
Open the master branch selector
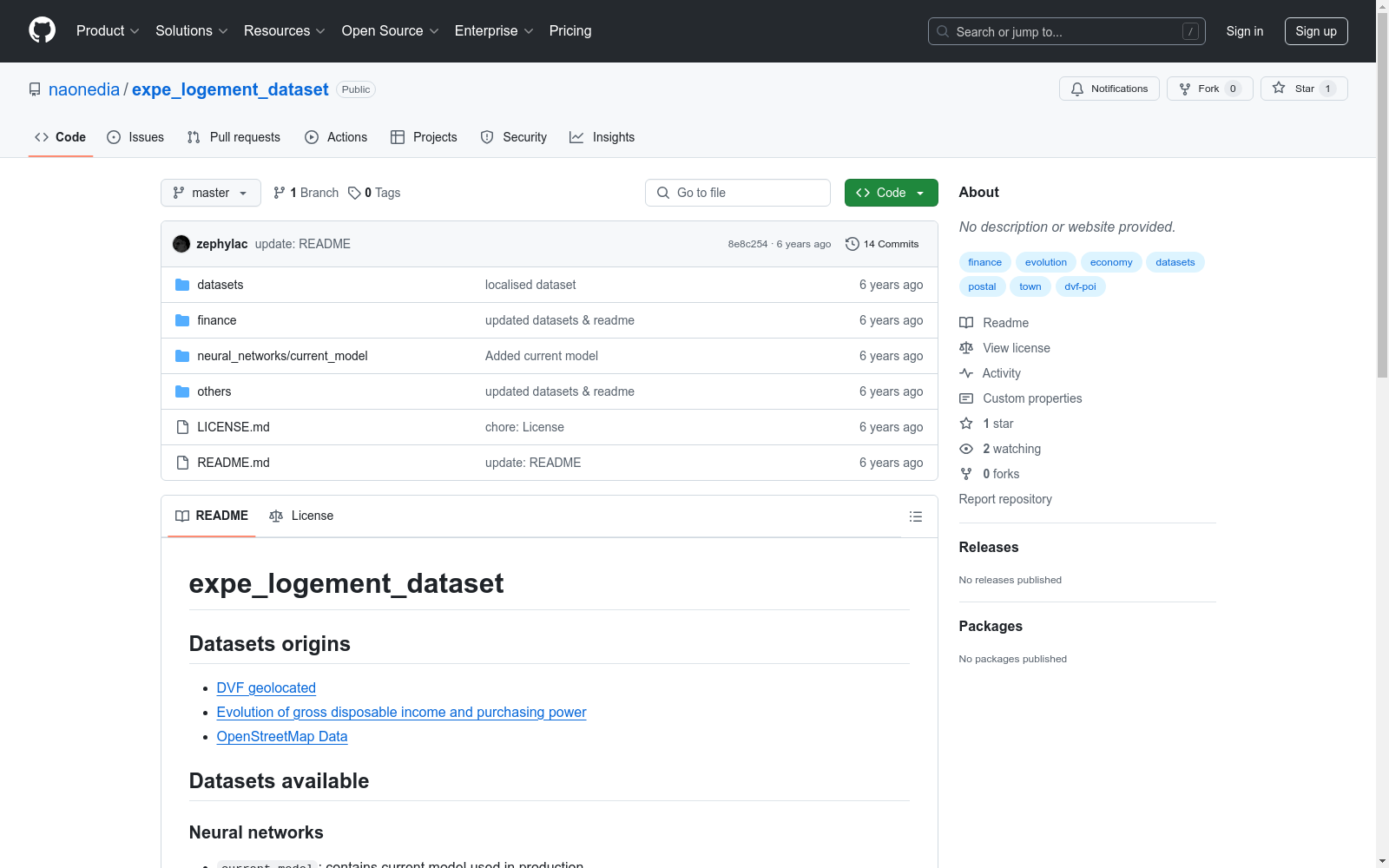(x=211, y=193)
